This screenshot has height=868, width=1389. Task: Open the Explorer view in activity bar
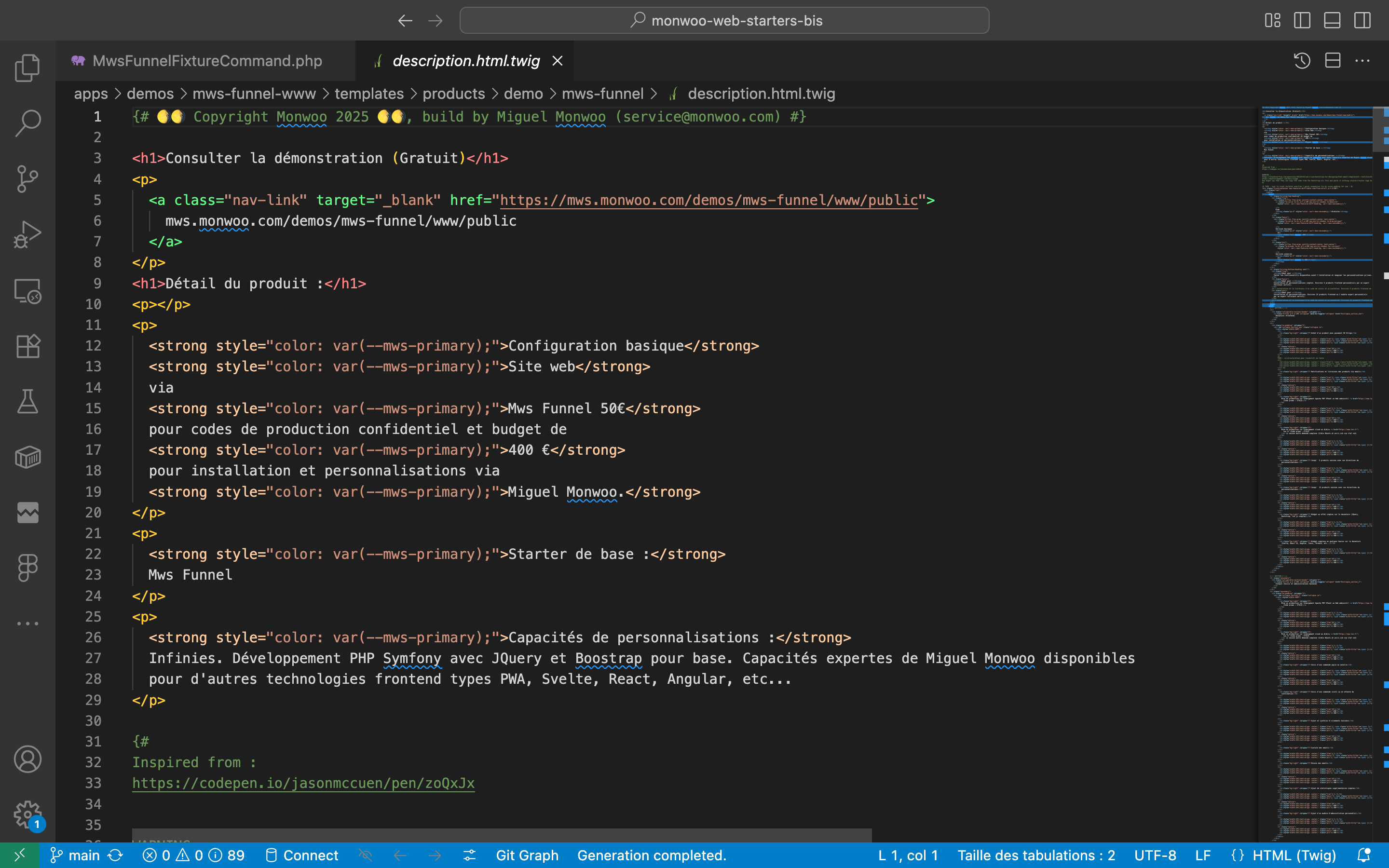(27, 68)
